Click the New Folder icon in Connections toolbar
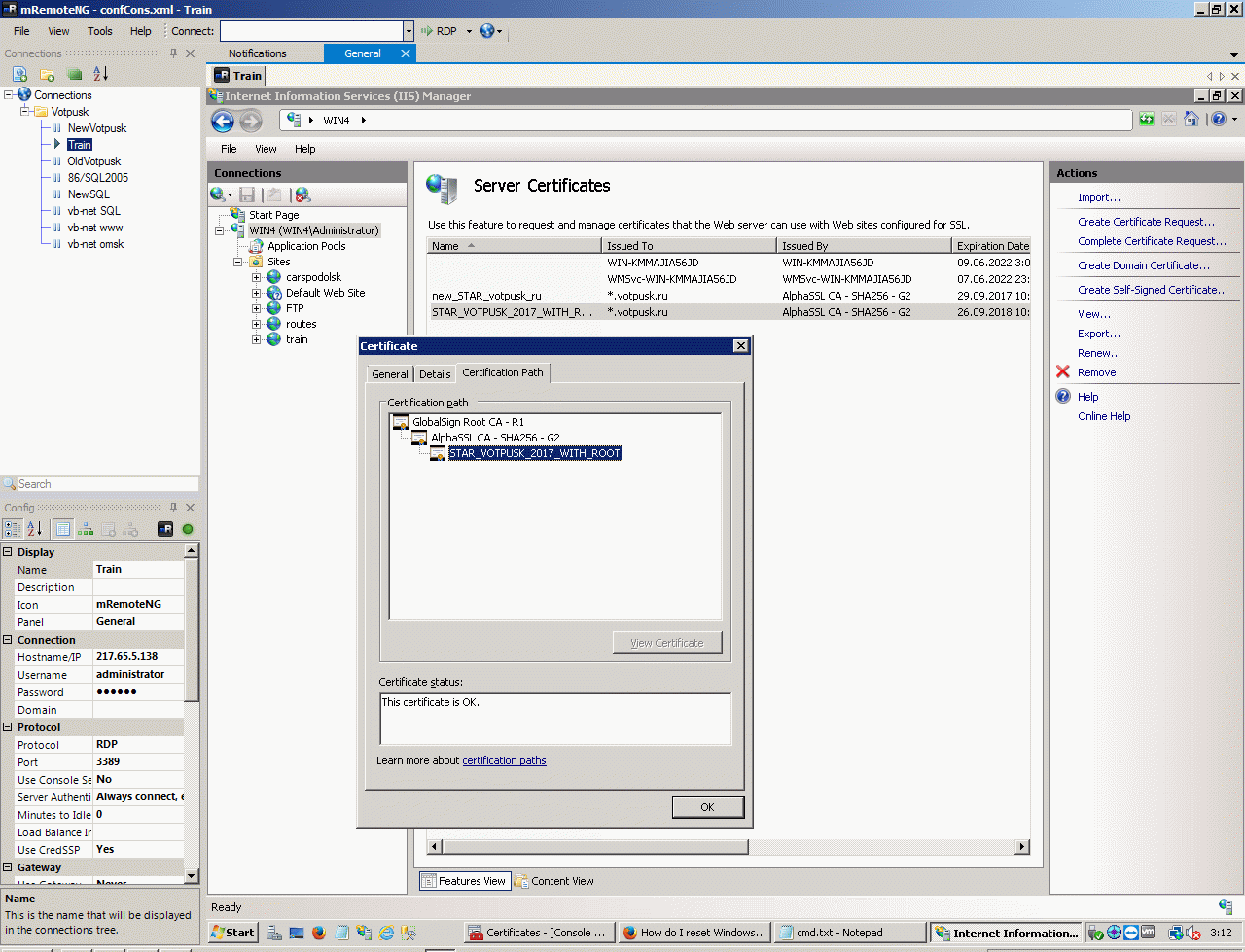This screenshot has width=1245, height=952. (47, 74)
